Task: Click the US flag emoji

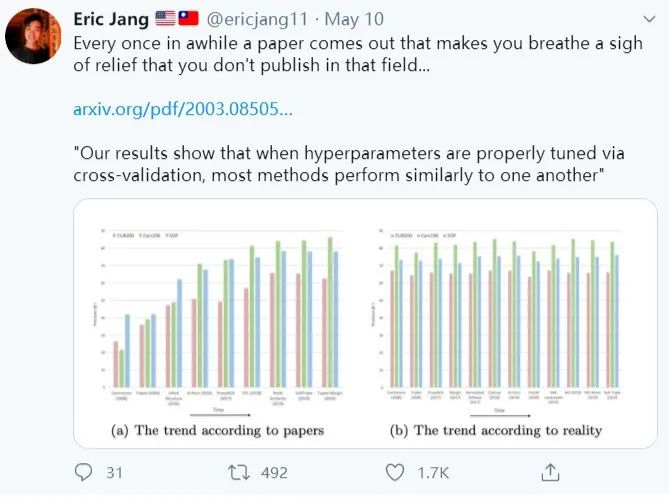Action: tap(165, 19)
